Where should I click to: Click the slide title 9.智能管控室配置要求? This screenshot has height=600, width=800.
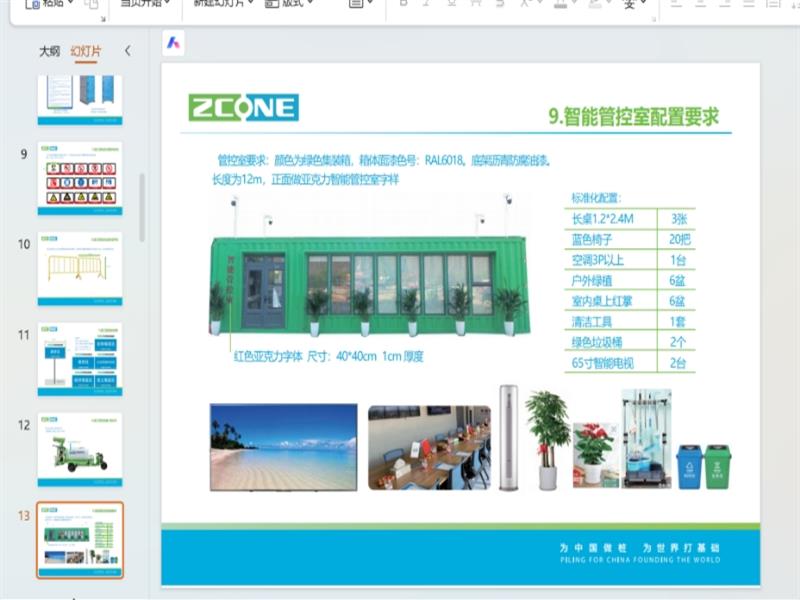(x=634, y=116)
